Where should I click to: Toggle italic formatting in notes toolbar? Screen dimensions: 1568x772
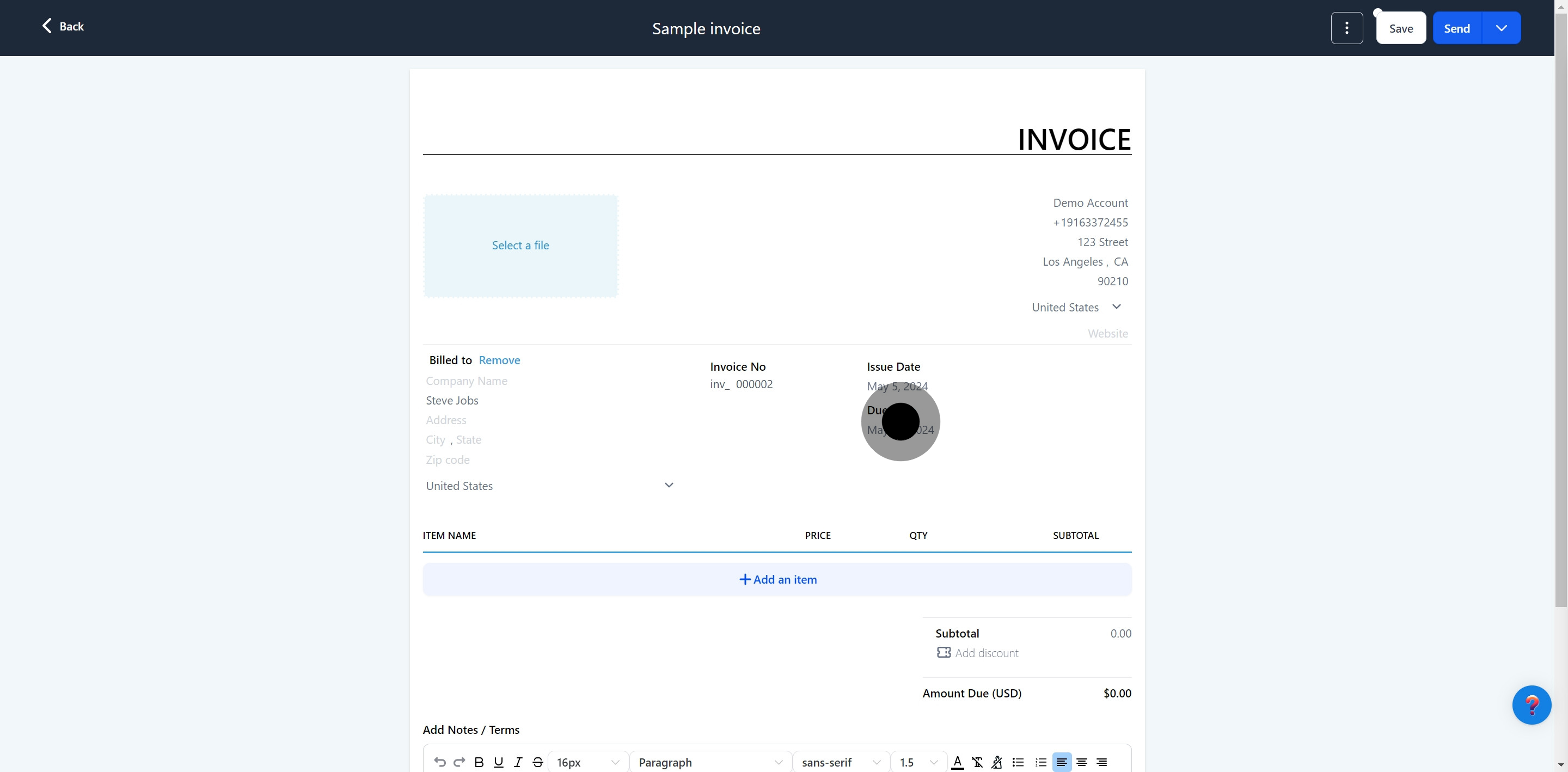(x=518, y=762)
